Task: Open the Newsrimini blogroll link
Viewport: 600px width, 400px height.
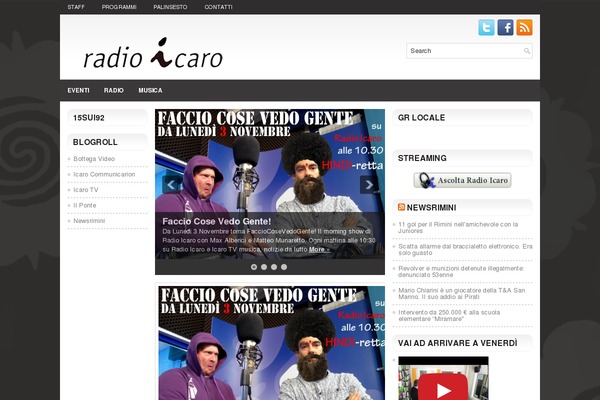Action: [x=89, y=221]
